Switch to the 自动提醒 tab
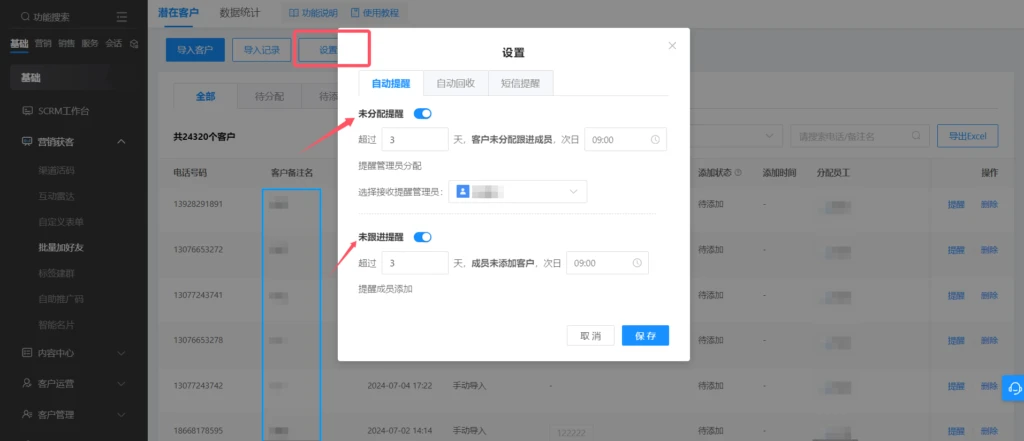The height and width of the screenshot is (441, 1024). [391, 84]
